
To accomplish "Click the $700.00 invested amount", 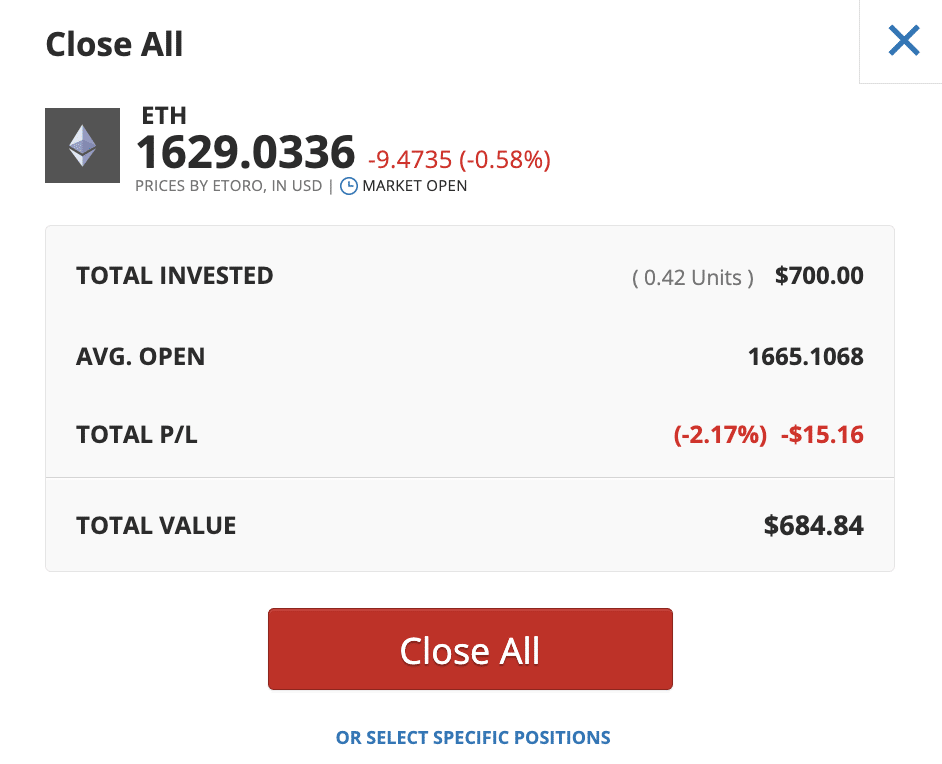I will point(819,276).
